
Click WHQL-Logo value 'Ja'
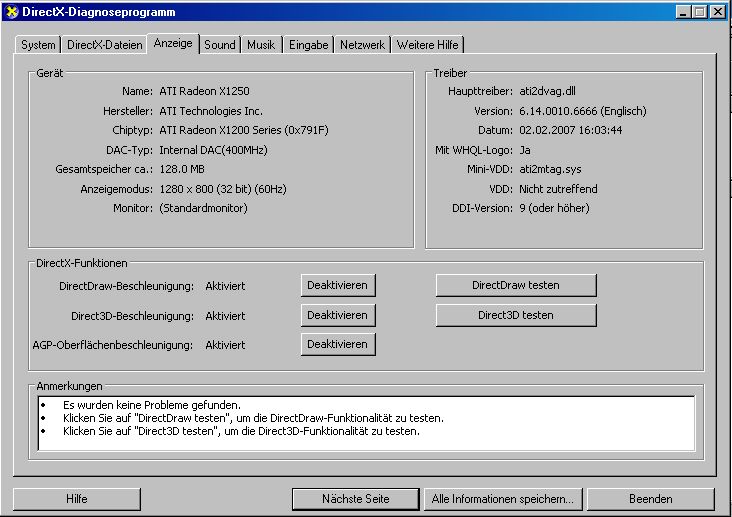(525, 150)
